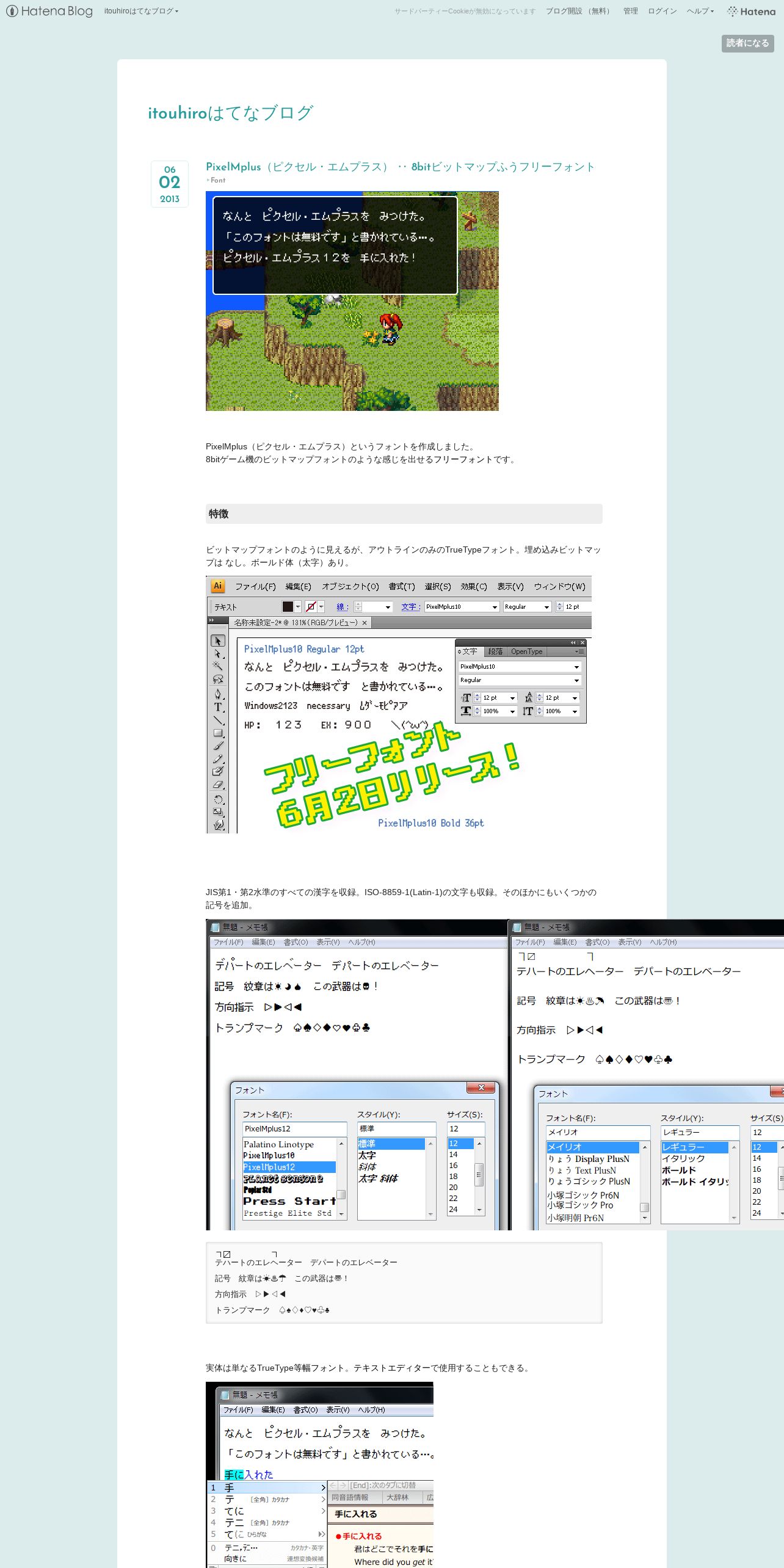Click the 06 02 2013 date badge
The height and width of the screenshot is (1568, 784).
pyautogui.click(x=170, y=184)
